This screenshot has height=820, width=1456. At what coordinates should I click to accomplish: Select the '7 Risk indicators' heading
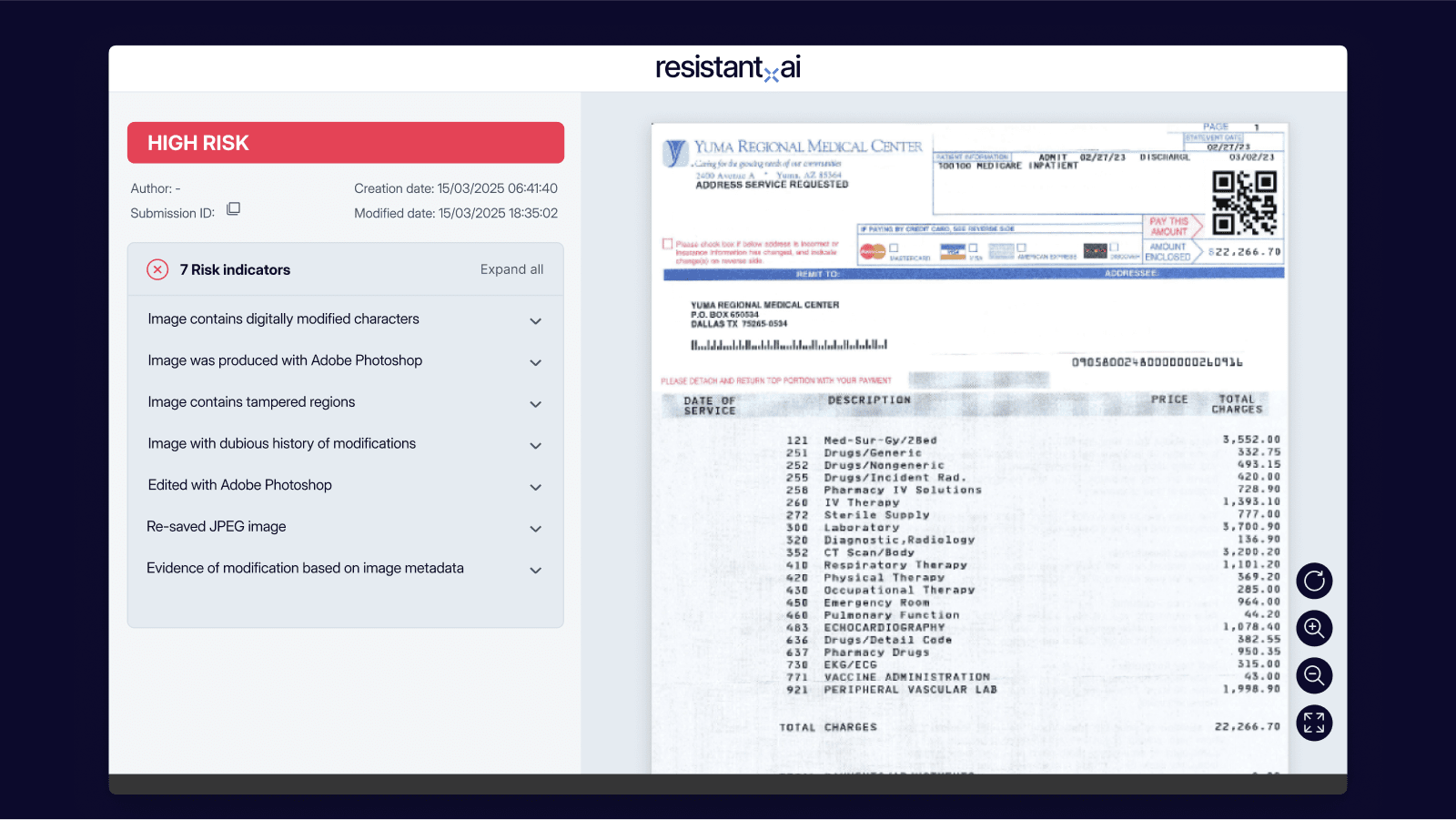coord(235,269)
